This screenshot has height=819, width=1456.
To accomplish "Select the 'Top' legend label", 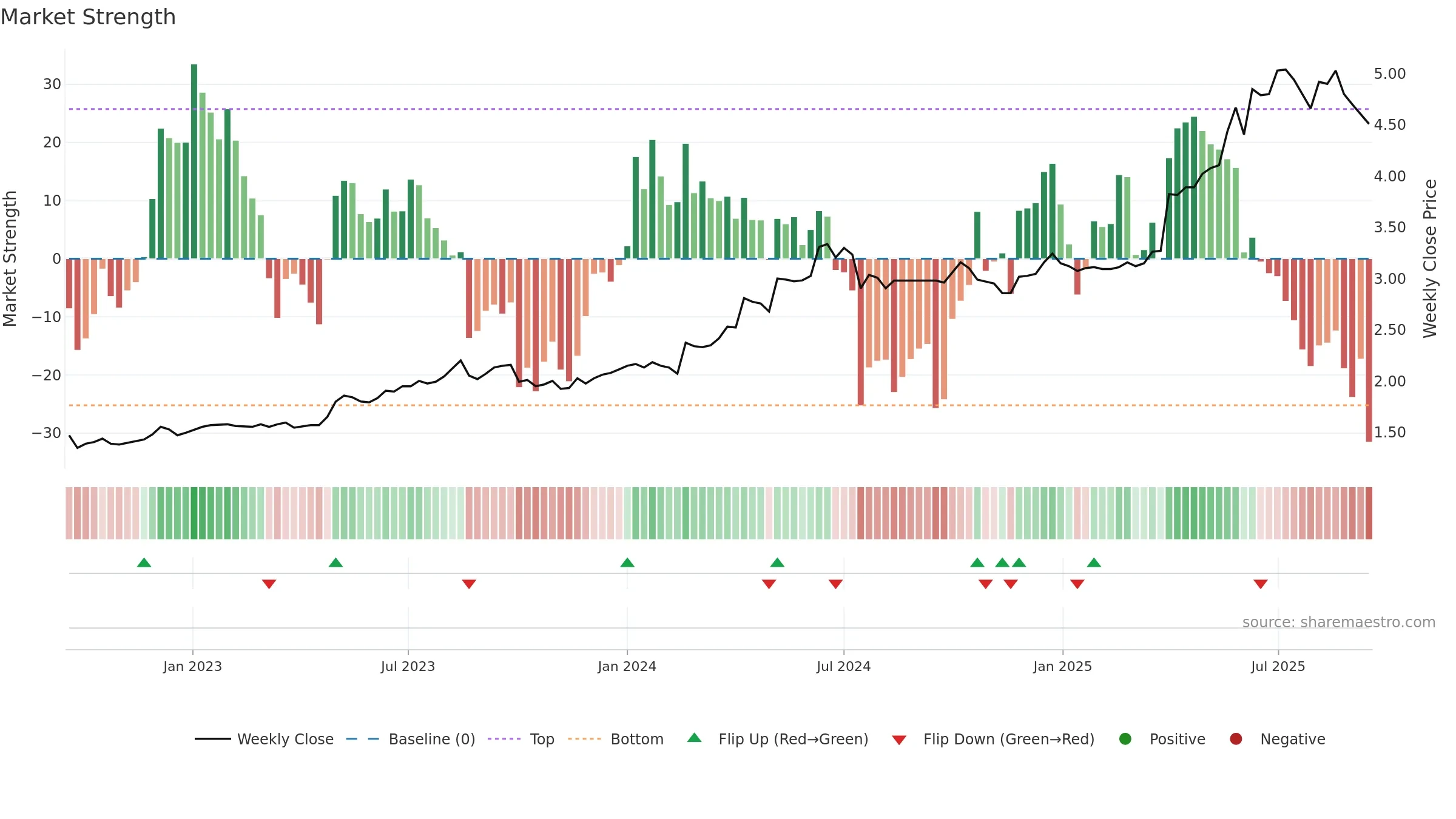I will 542,739.
